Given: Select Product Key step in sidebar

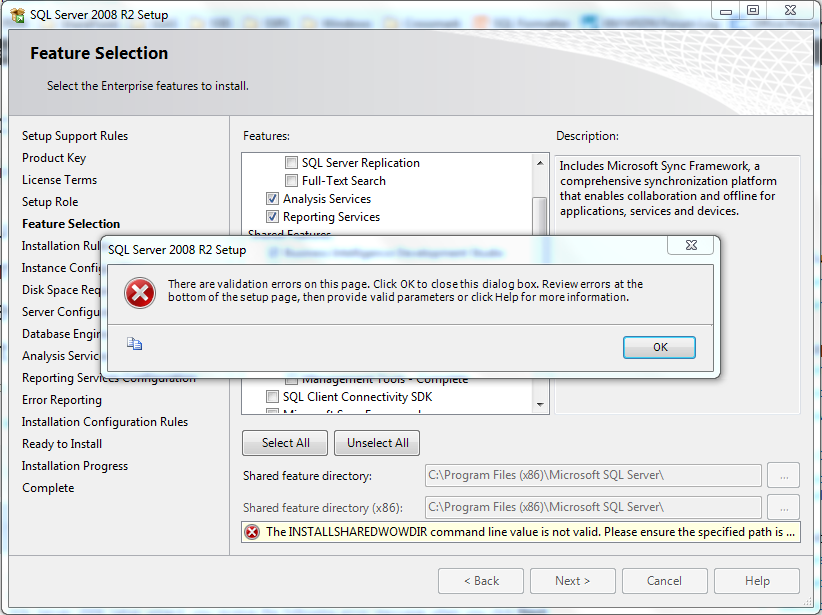Looking at the screenshot, I should click(x=54, y=158).
